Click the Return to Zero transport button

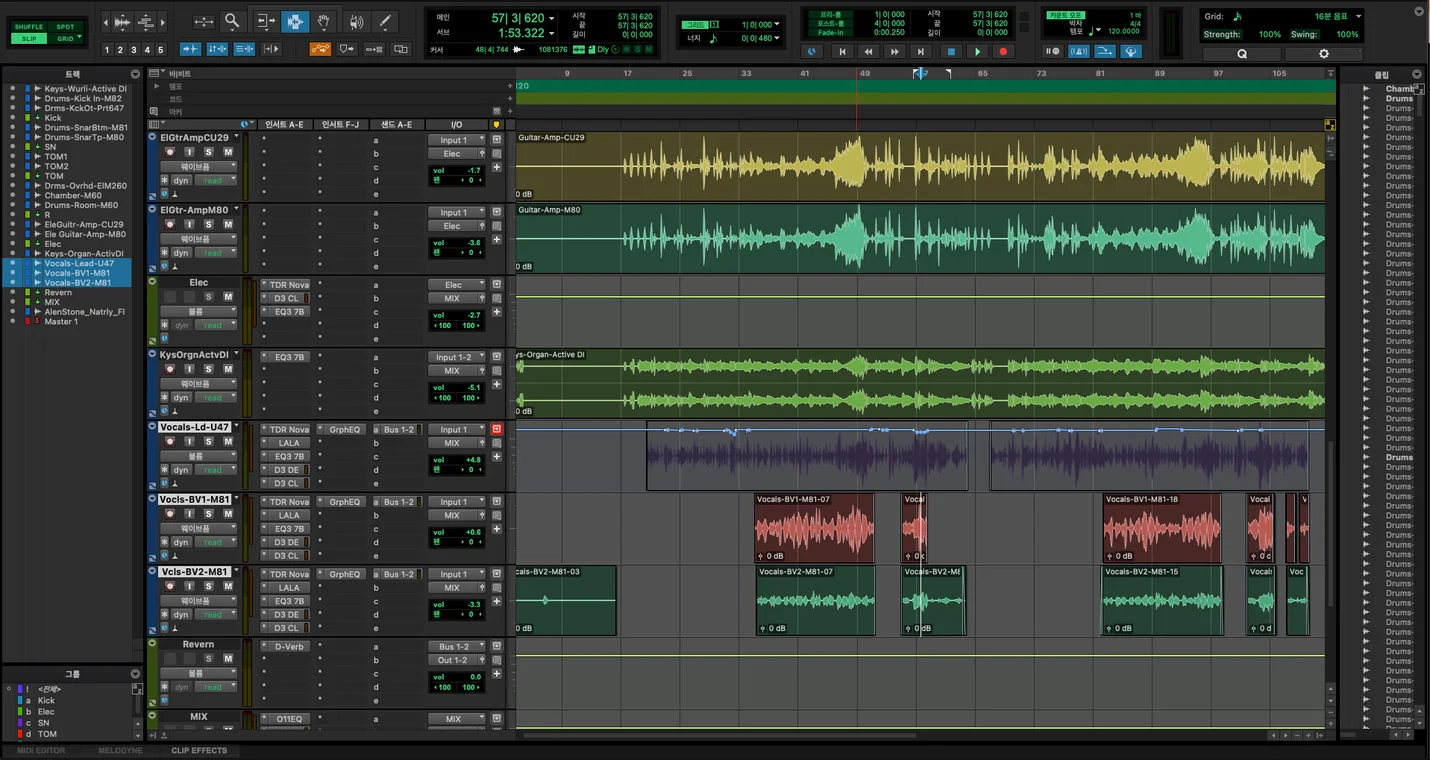[842, 51]
